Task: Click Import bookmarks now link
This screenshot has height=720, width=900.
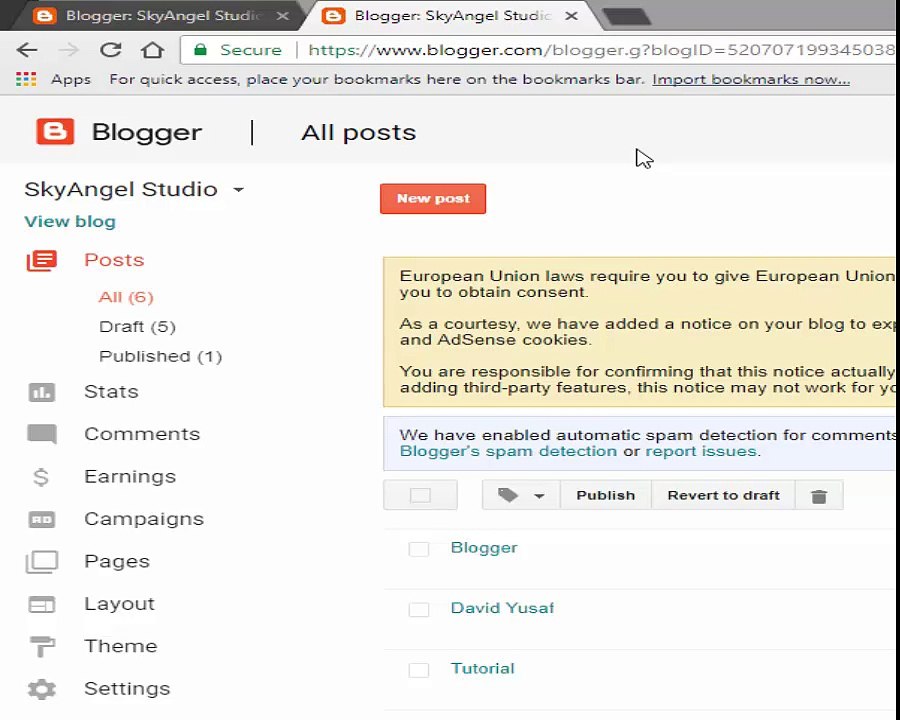Action: coord(751,79)
